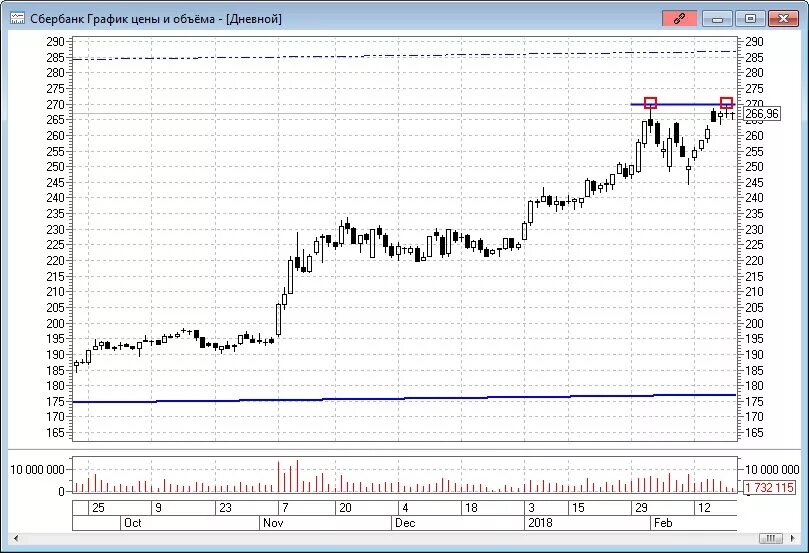Screen dimensions: 809x553
Task: Click date label 25 on time axis
Action: pos(98,508)
